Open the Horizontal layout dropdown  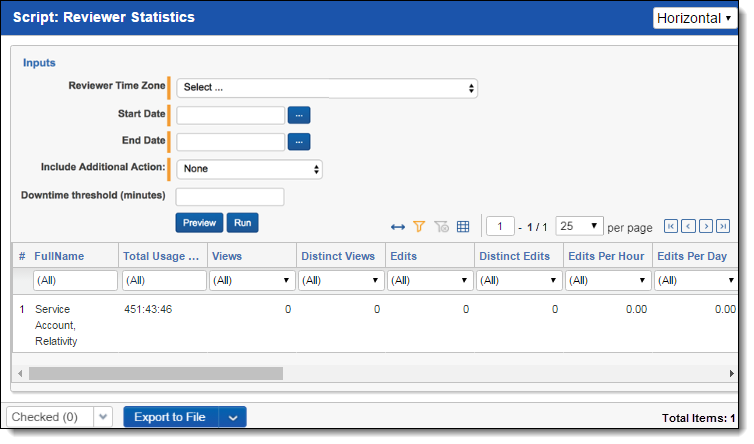click(694, 18)
